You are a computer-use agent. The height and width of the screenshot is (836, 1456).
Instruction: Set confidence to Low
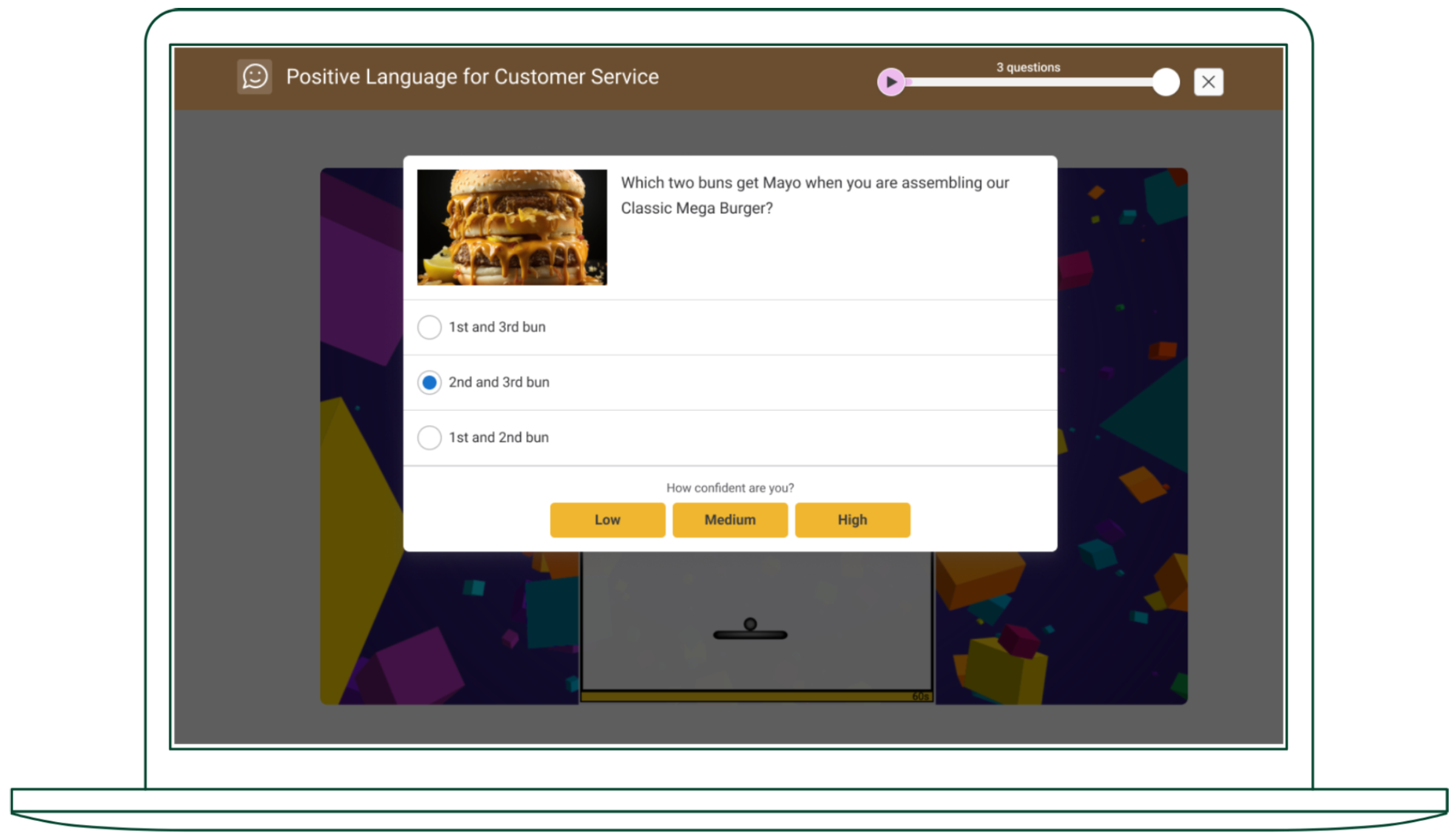[x=607, y=520]
